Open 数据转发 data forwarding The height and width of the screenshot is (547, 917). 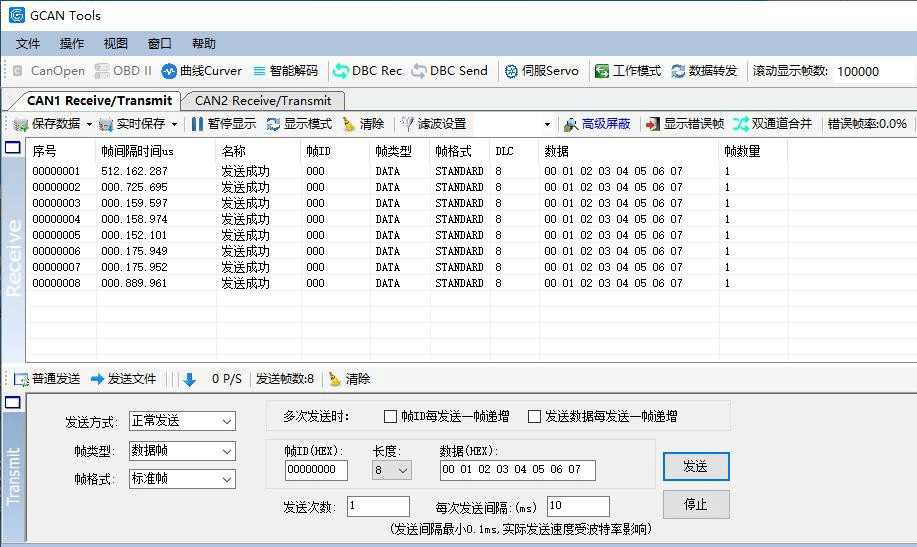(704, 71)
